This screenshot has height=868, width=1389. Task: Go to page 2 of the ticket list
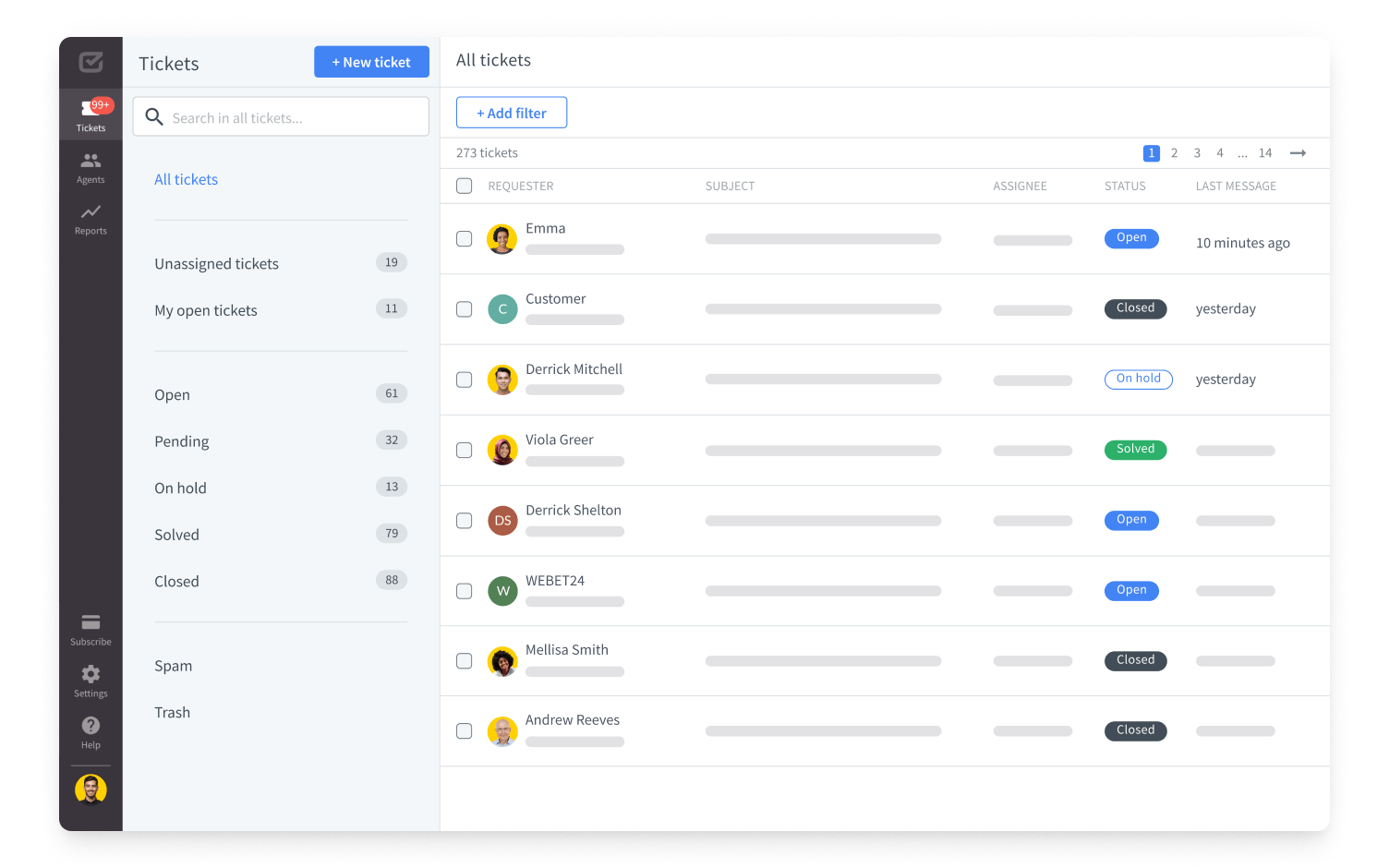[1174, 152]
